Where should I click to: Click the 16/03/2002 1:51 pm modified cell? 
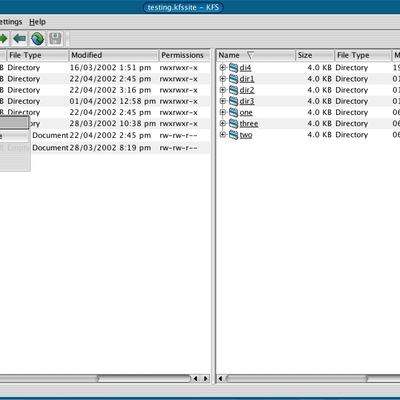pyautogui.click(x=110, y=68)
